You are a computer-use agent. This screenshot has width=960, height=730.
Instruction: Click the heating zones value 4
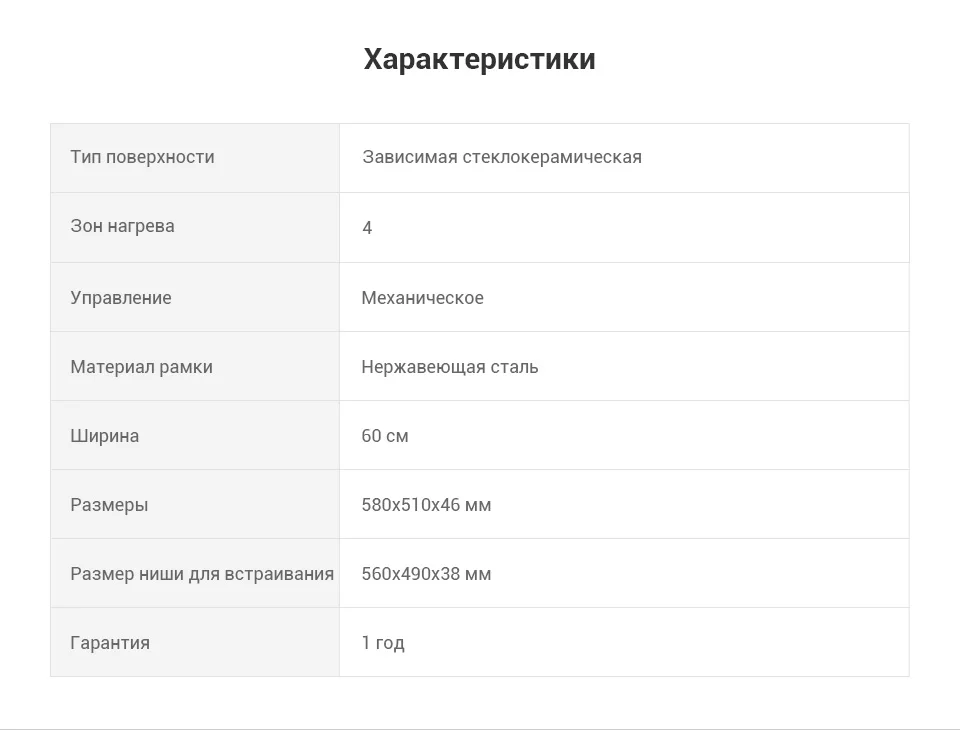point(367,228)
